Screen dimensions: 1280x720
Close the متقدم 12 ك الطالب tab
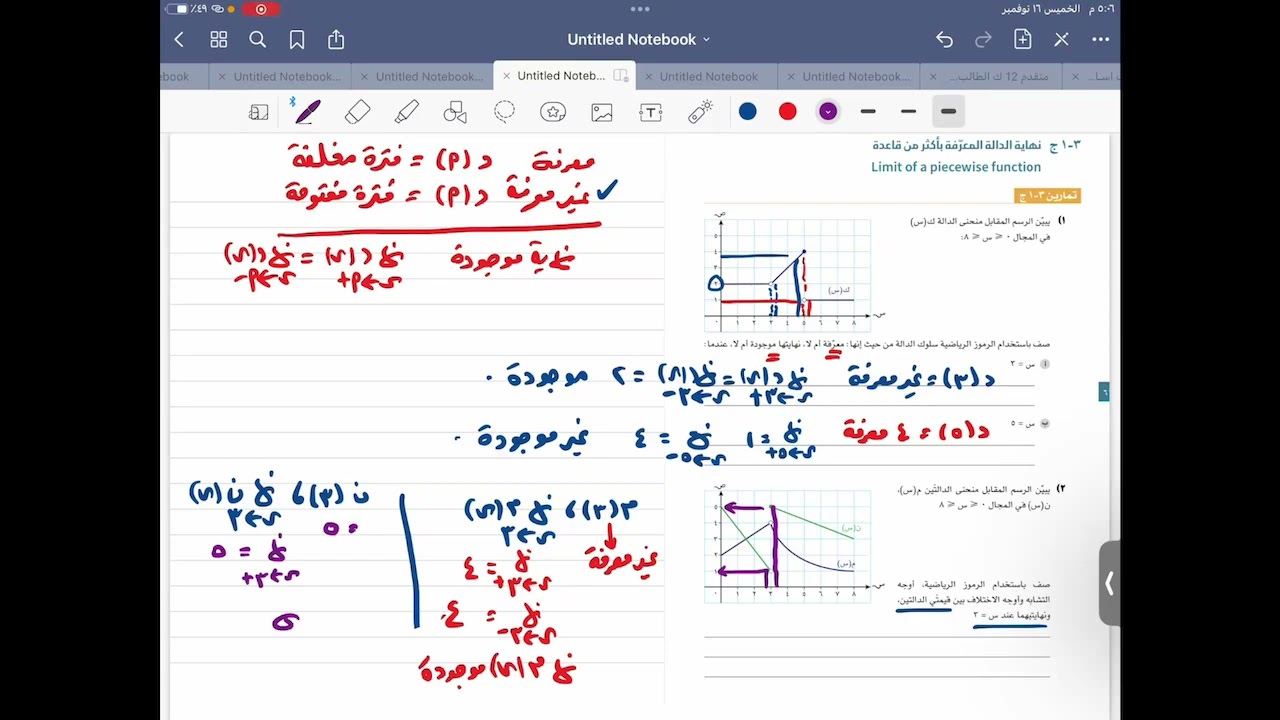coord(933,76)
